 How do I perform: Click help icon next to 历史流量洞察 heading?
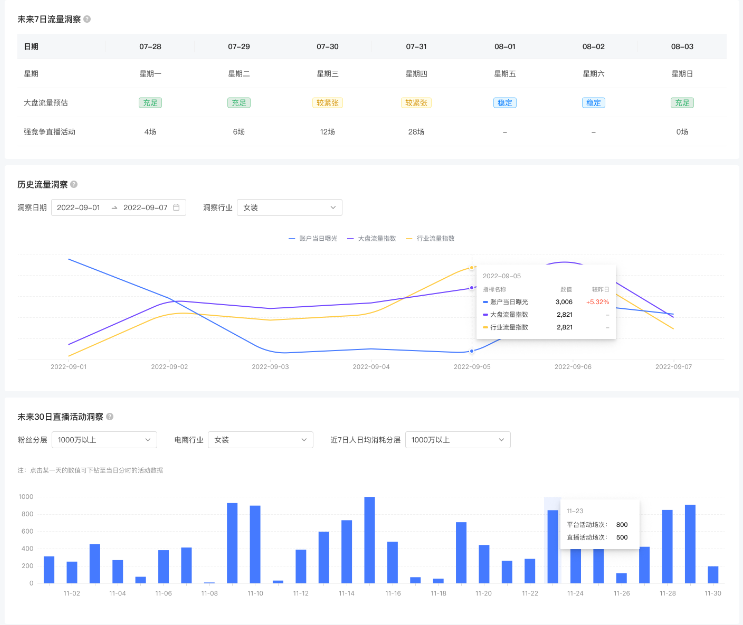tap(74, 185)
